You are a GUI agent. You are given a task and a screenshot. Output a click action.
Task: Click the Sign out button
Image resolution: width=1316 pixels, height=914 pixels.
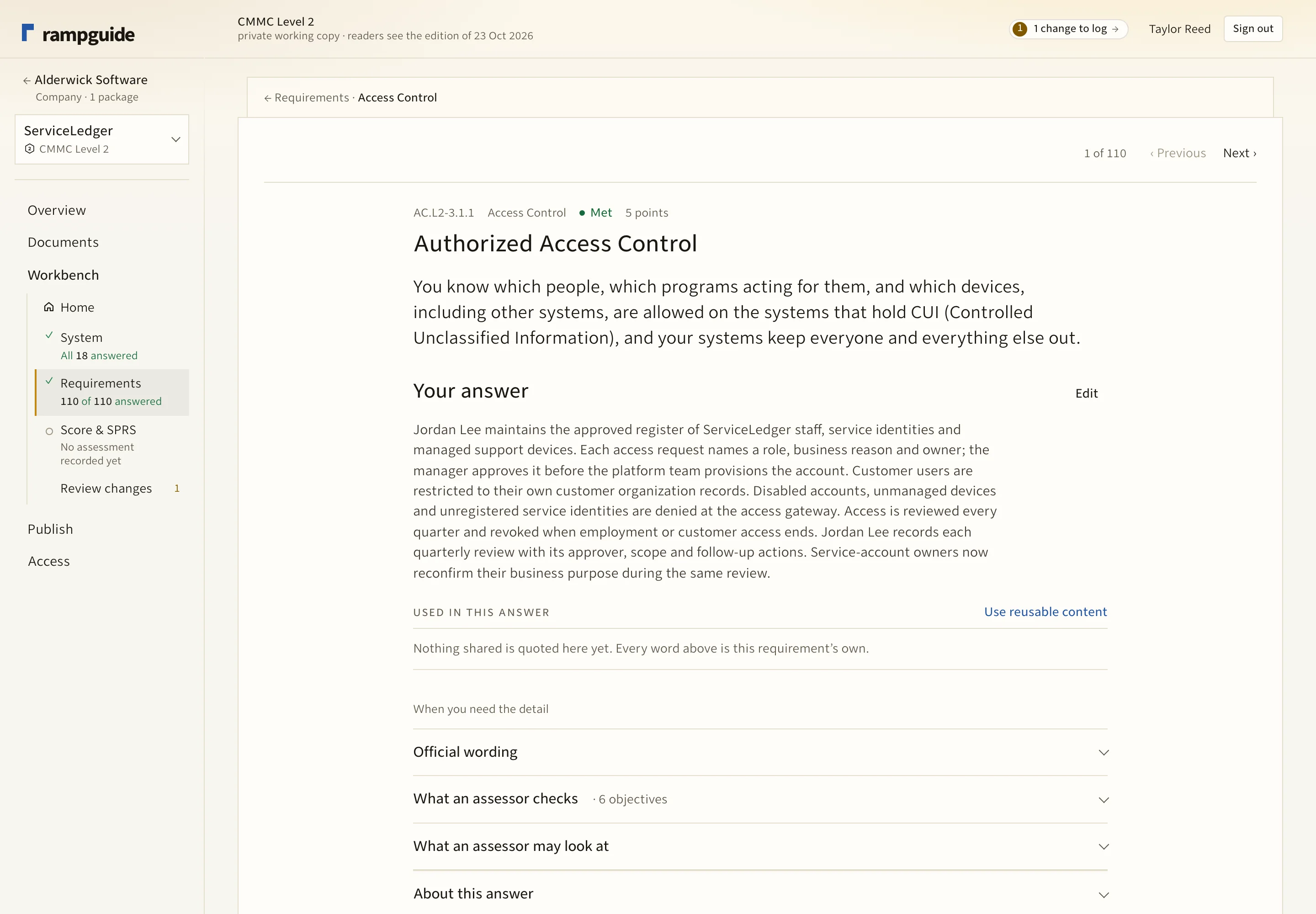[x=1253, y=29]
